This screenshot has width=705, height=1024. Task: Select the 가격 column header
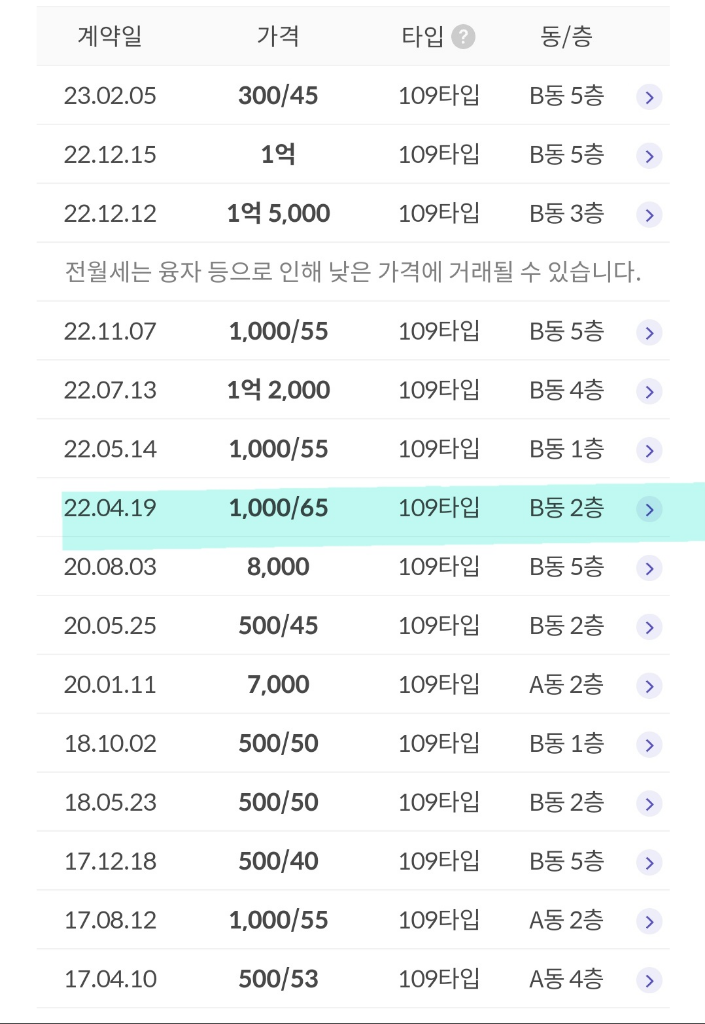coord(278,37)
